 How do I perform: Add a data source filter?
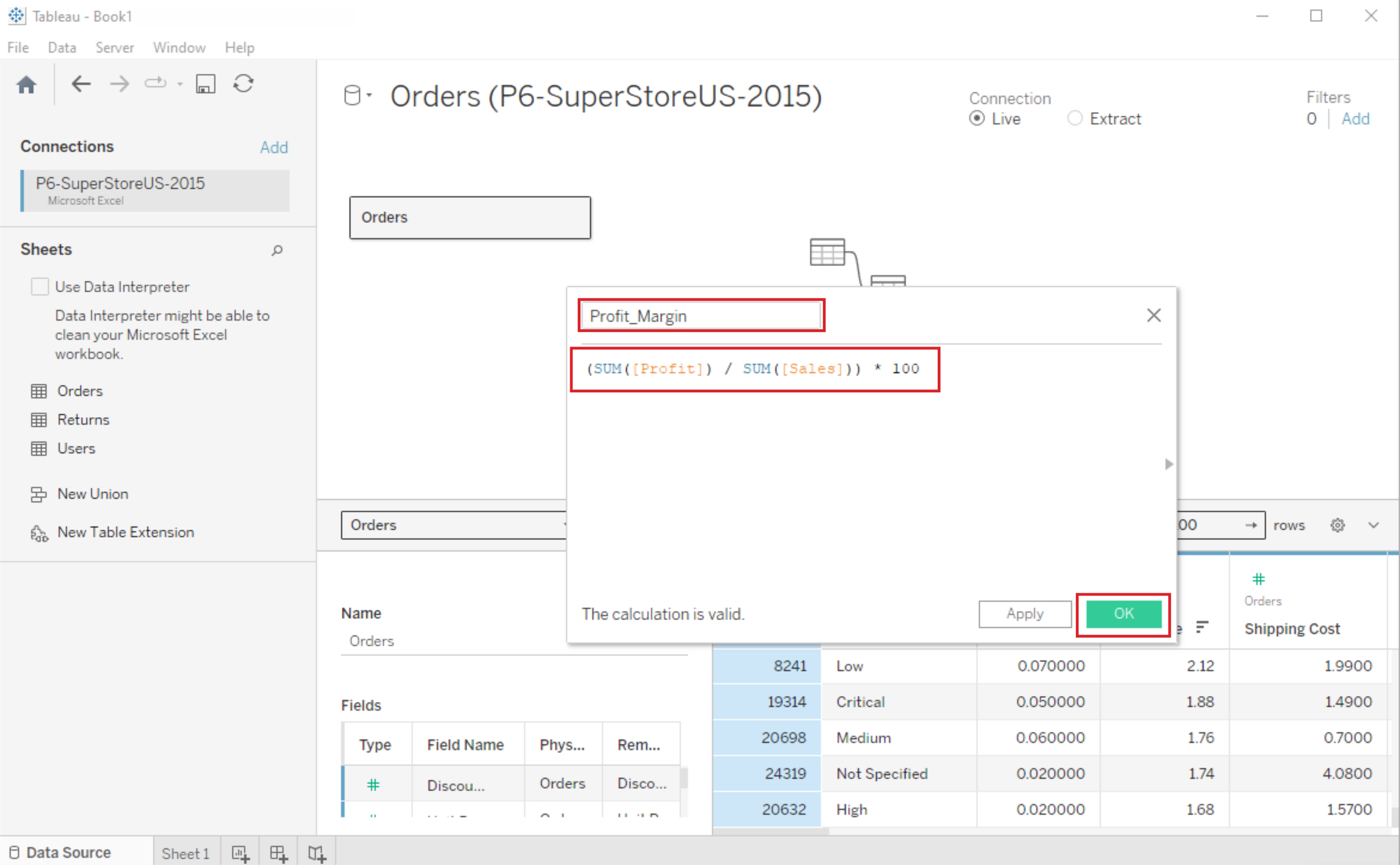(x=1355, y=119)
